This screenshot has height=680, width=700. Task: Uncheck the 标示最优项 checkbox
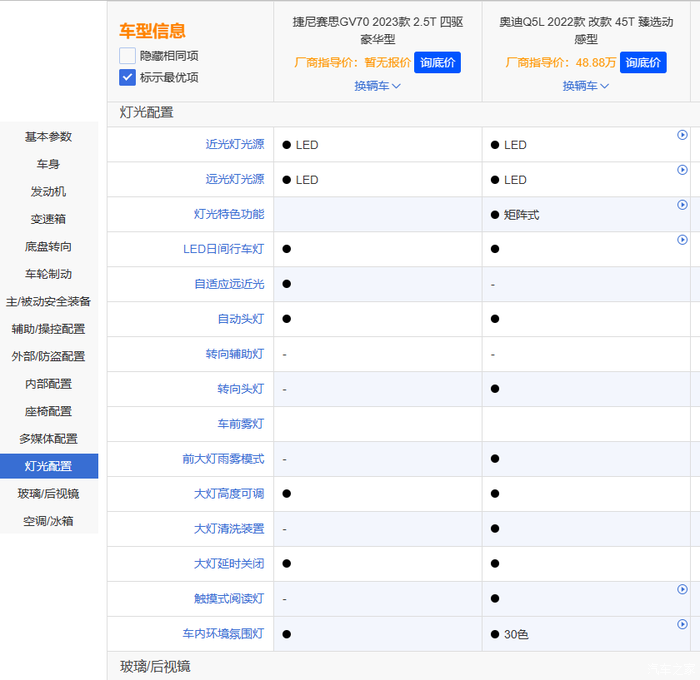pos(127,77)
